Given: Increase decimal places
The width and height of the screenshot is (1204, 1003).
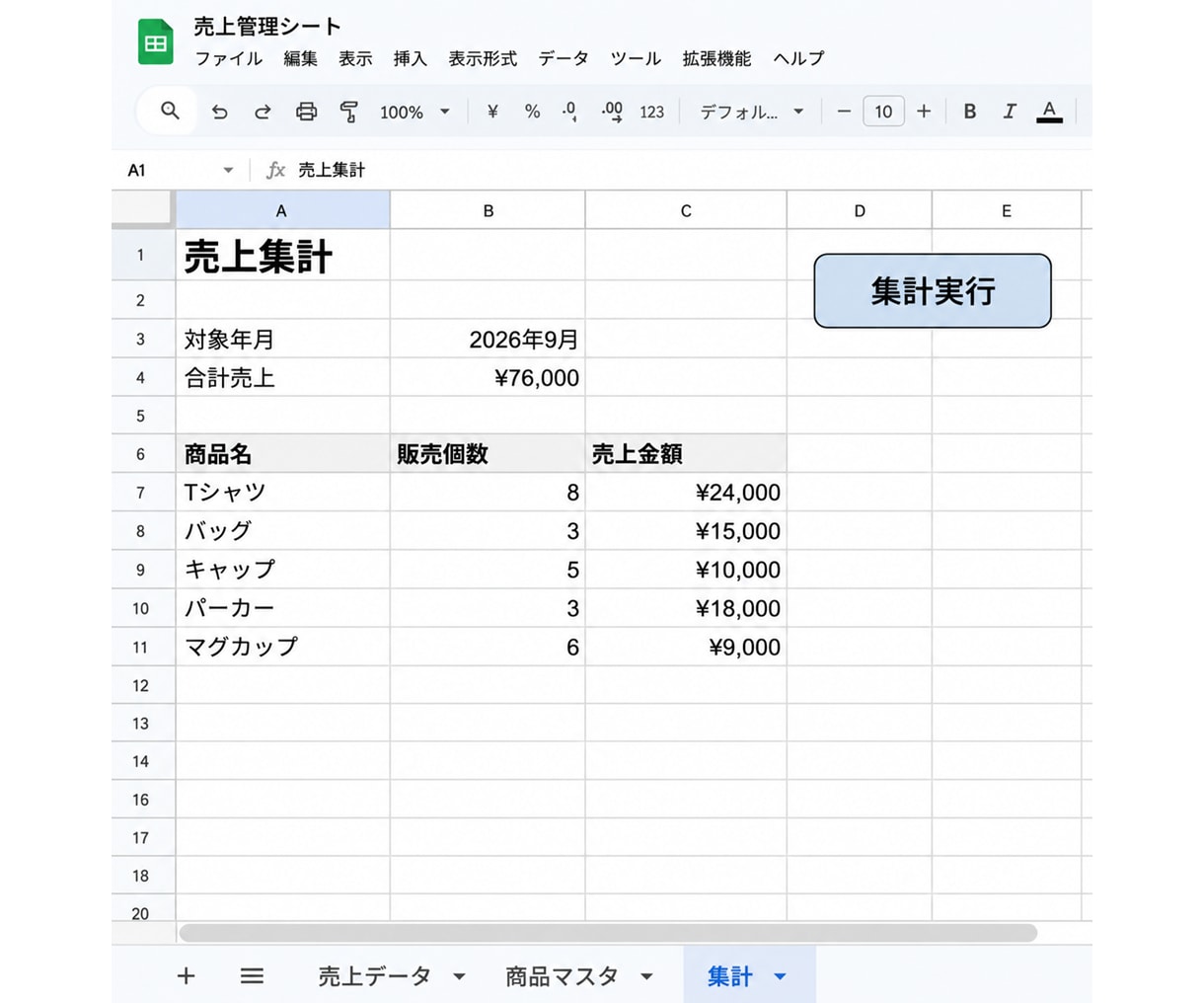Looking at the screenshot, I should click(x=612, y=112).
